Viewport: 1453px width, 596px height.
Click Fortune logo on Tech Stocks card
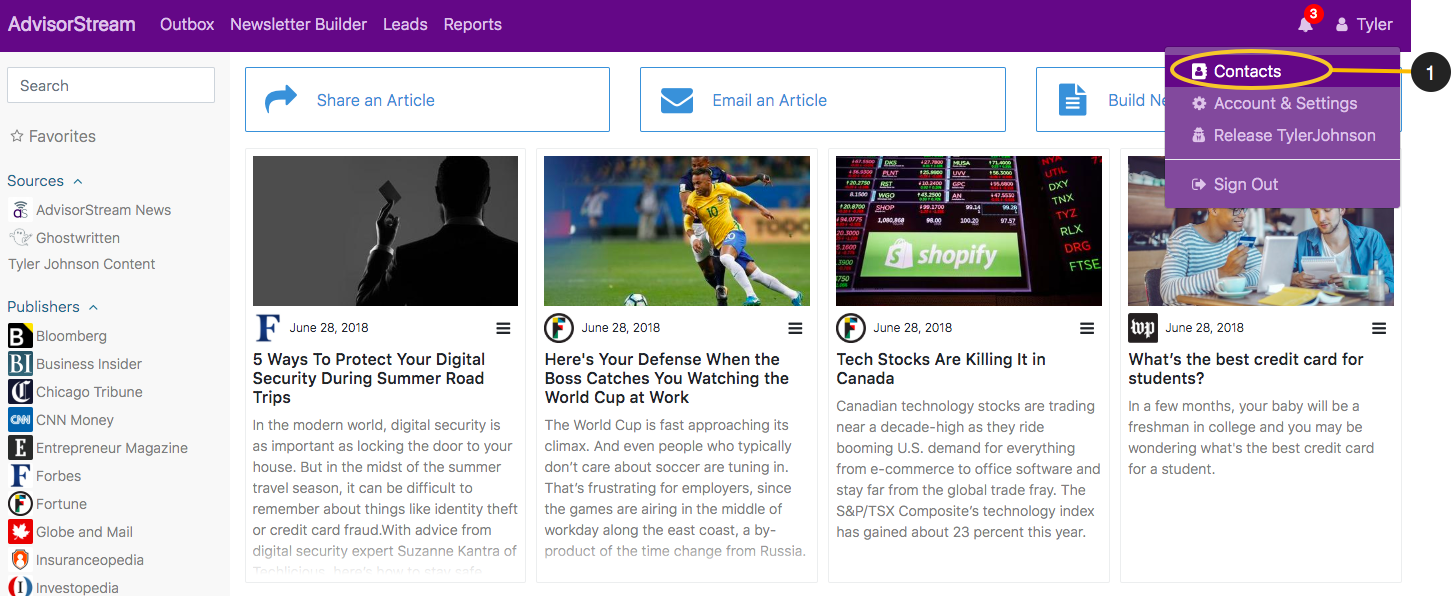coord(851,328)
